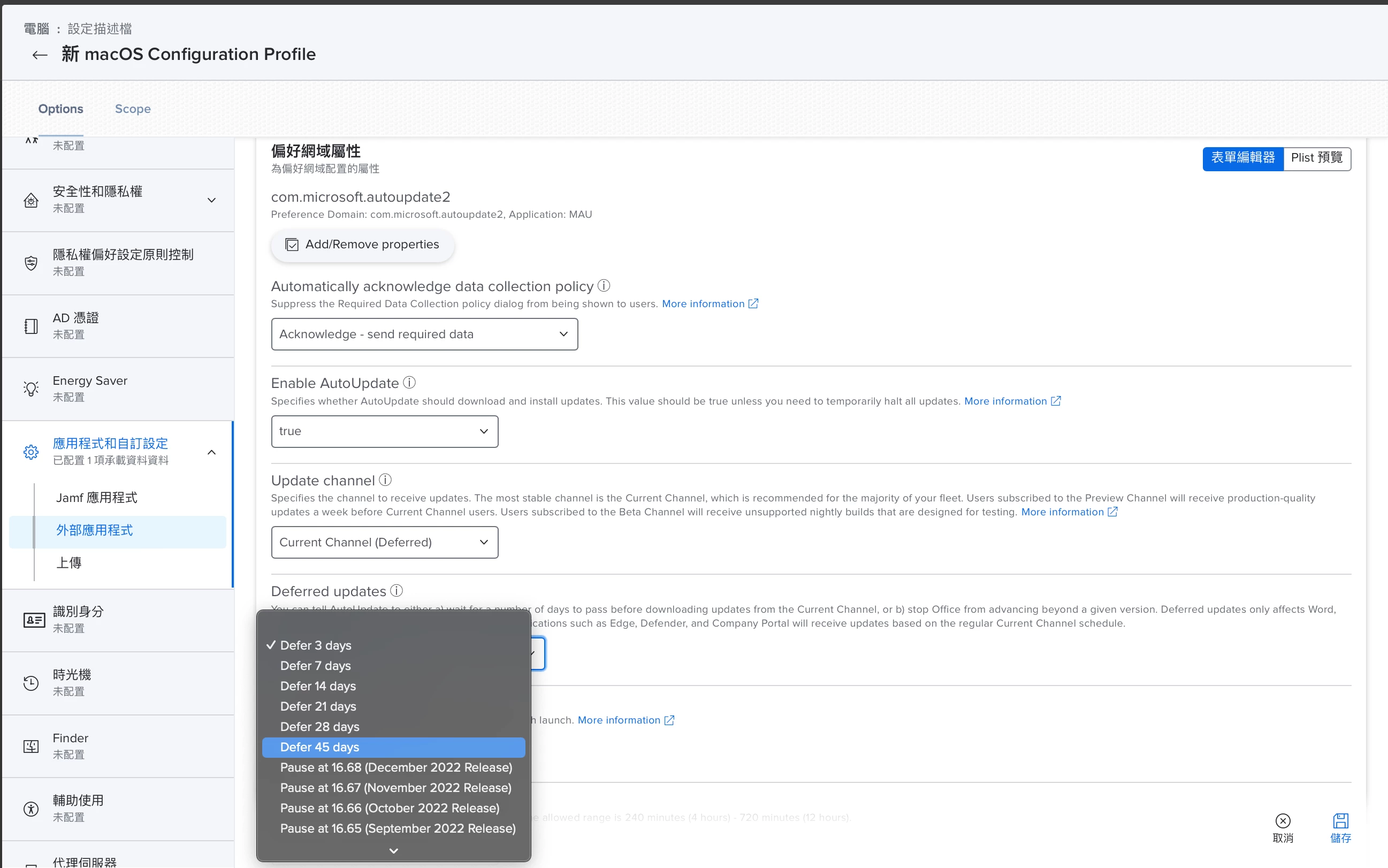Switch to the Scope tab

pyautogui.click(x=133, y=109)
